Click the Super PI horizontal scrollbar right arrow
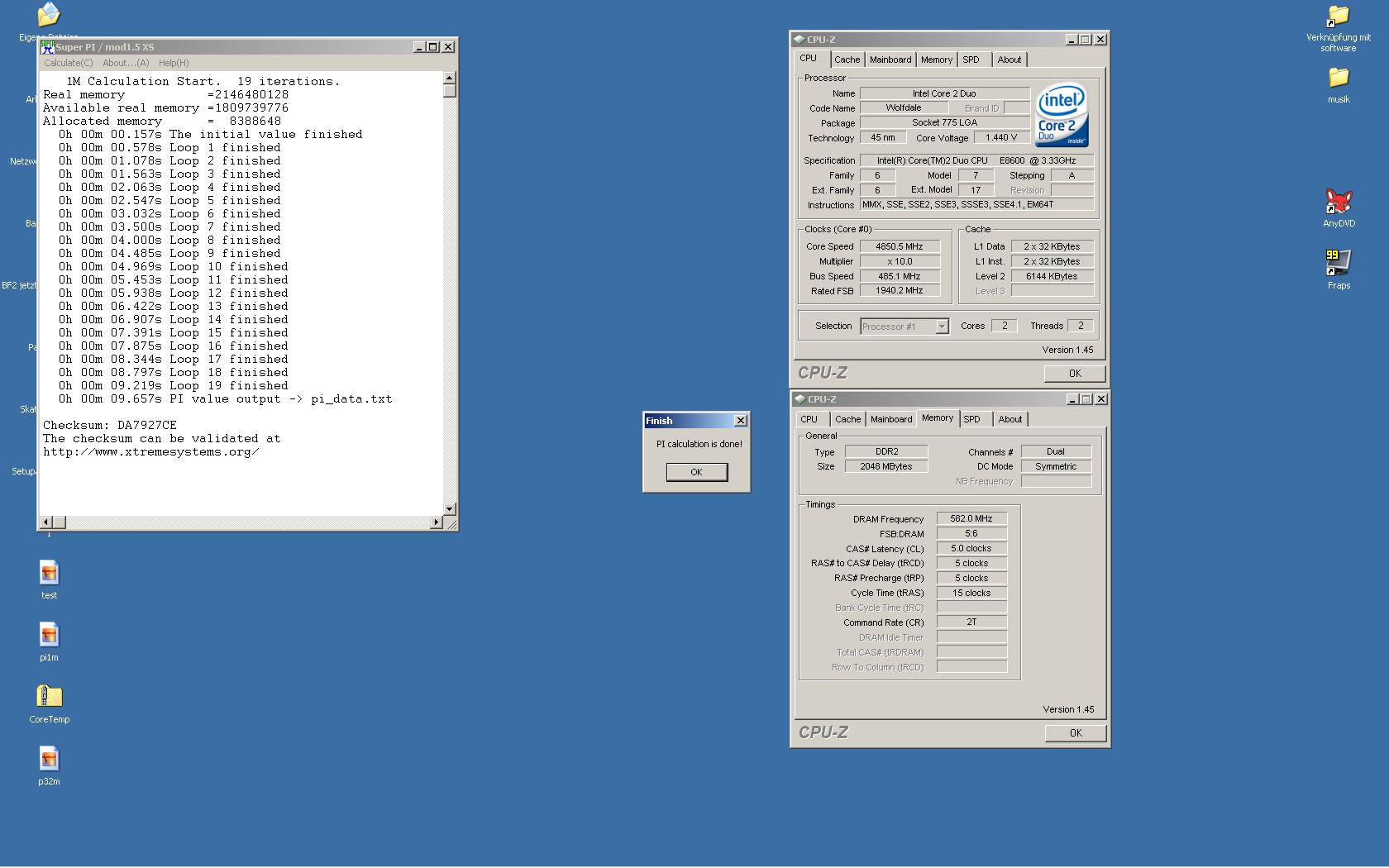Screen dimensions: 1389x868 [x=437, y=522]
